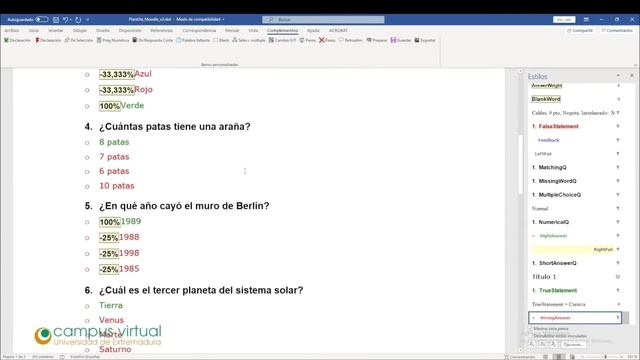Image resolution: width=640 pixels, height=360 pixels.
Task: Toggle the Deshabilitar estilos vinculados checkbox
Action: click(531, 336)
